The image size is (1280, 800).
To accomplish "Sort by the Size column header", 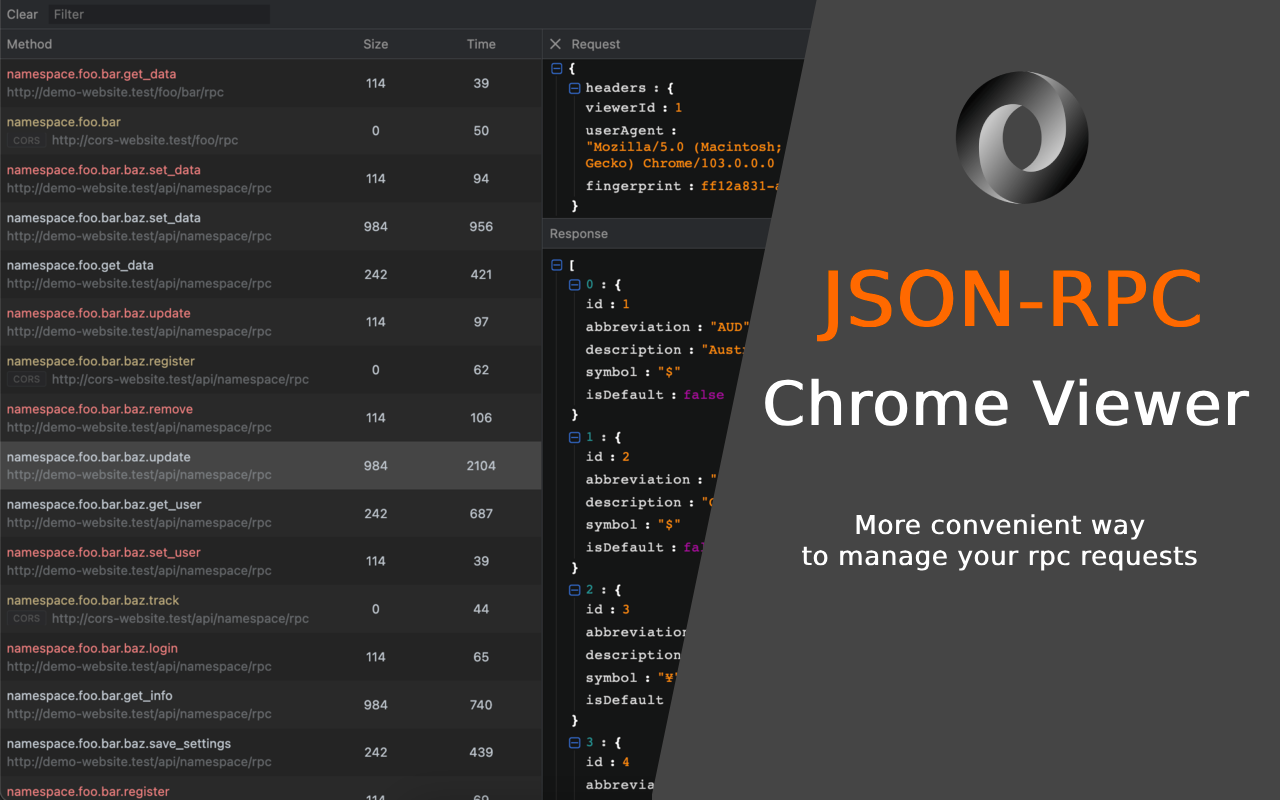I will click(376, 44).
